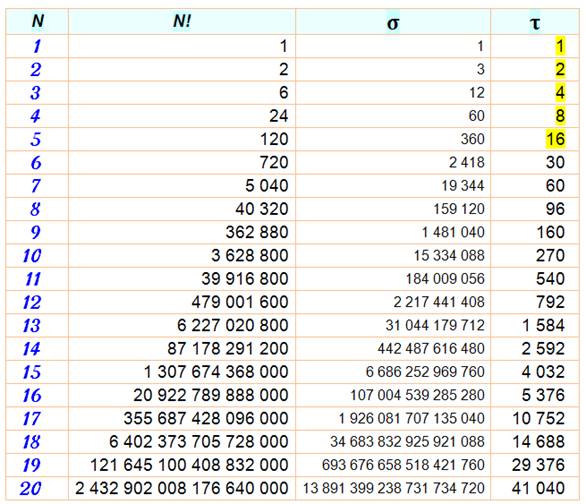
Task: Click the τ value 10 752
Action: pos(539,418)
